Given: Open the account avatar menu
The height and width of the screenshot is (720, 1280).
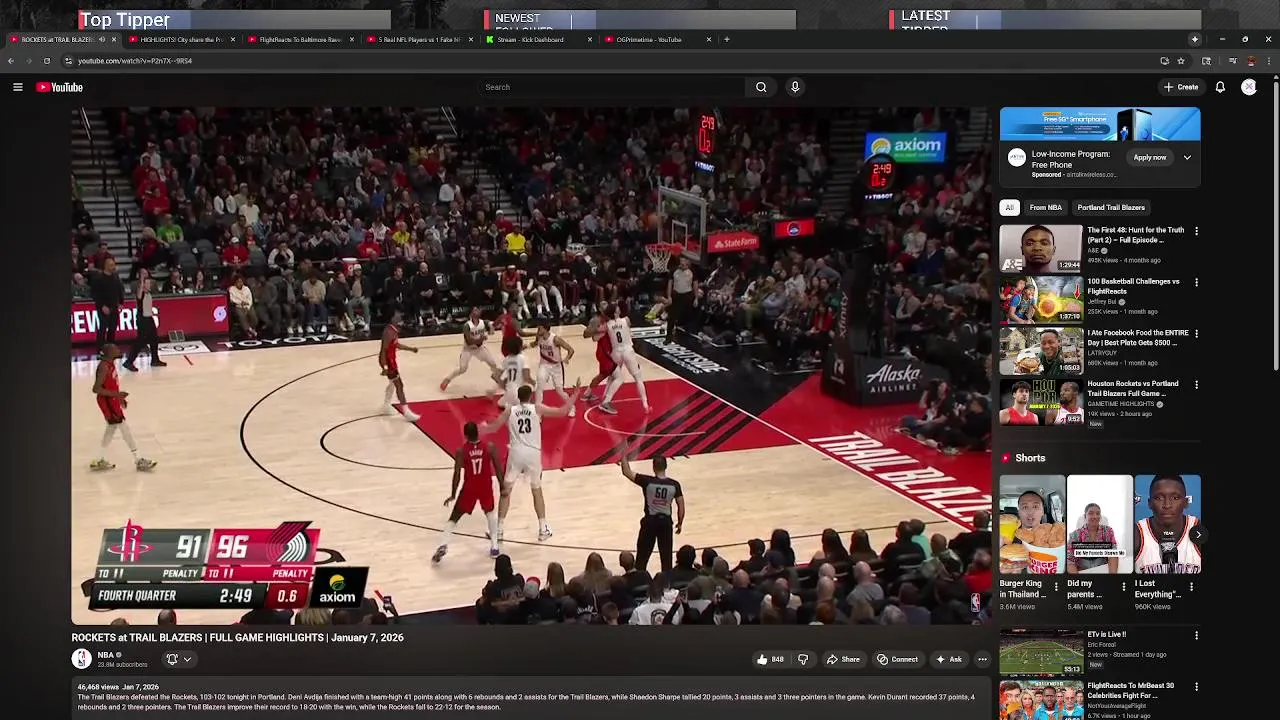Looking at the screenshot, I should (x=1249, y=87).
